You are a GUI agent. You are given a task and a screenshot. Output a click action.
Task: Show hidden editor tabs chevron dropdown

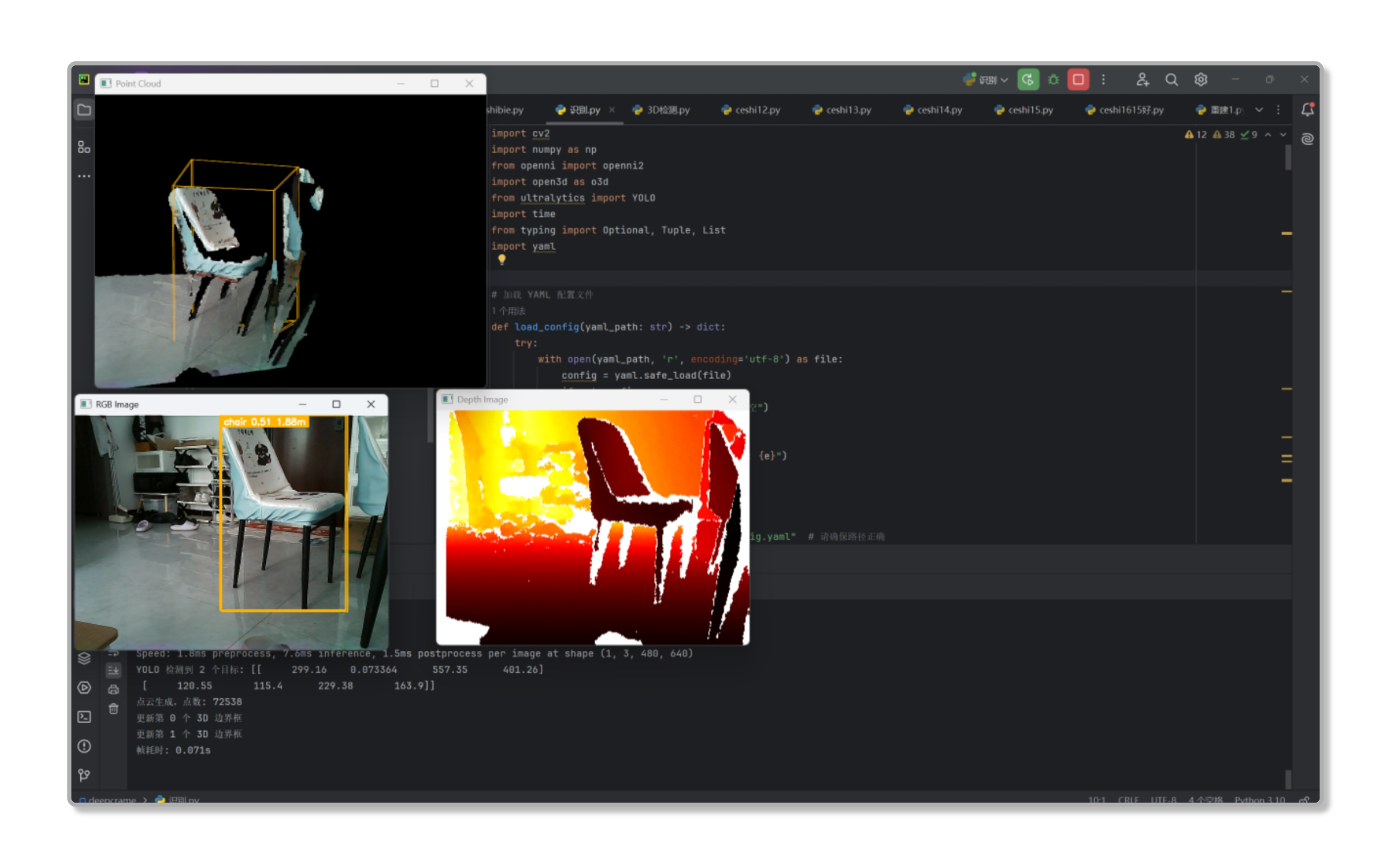(x=1259, y=110)
